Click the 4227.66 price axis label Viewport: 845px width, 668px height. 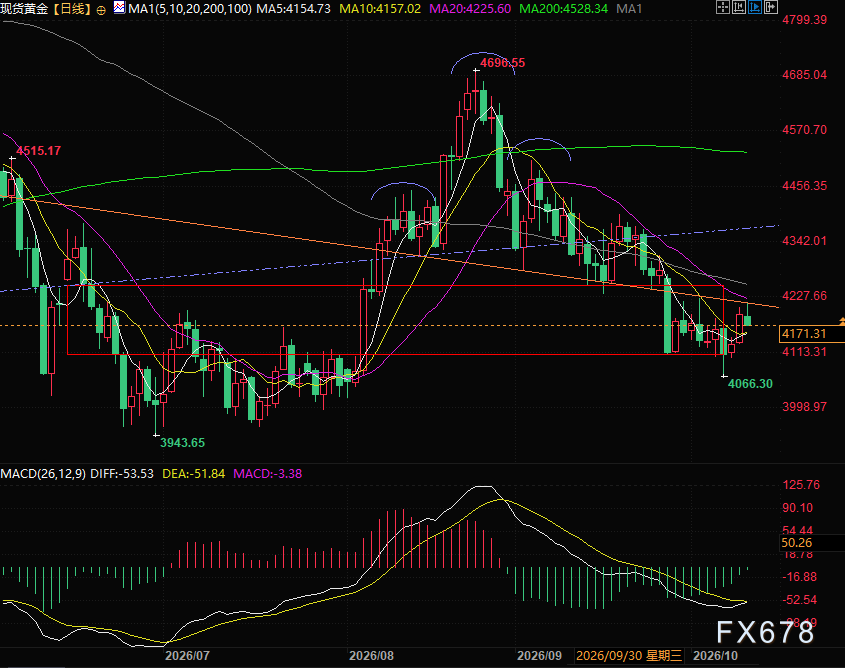tap(805, 296)
